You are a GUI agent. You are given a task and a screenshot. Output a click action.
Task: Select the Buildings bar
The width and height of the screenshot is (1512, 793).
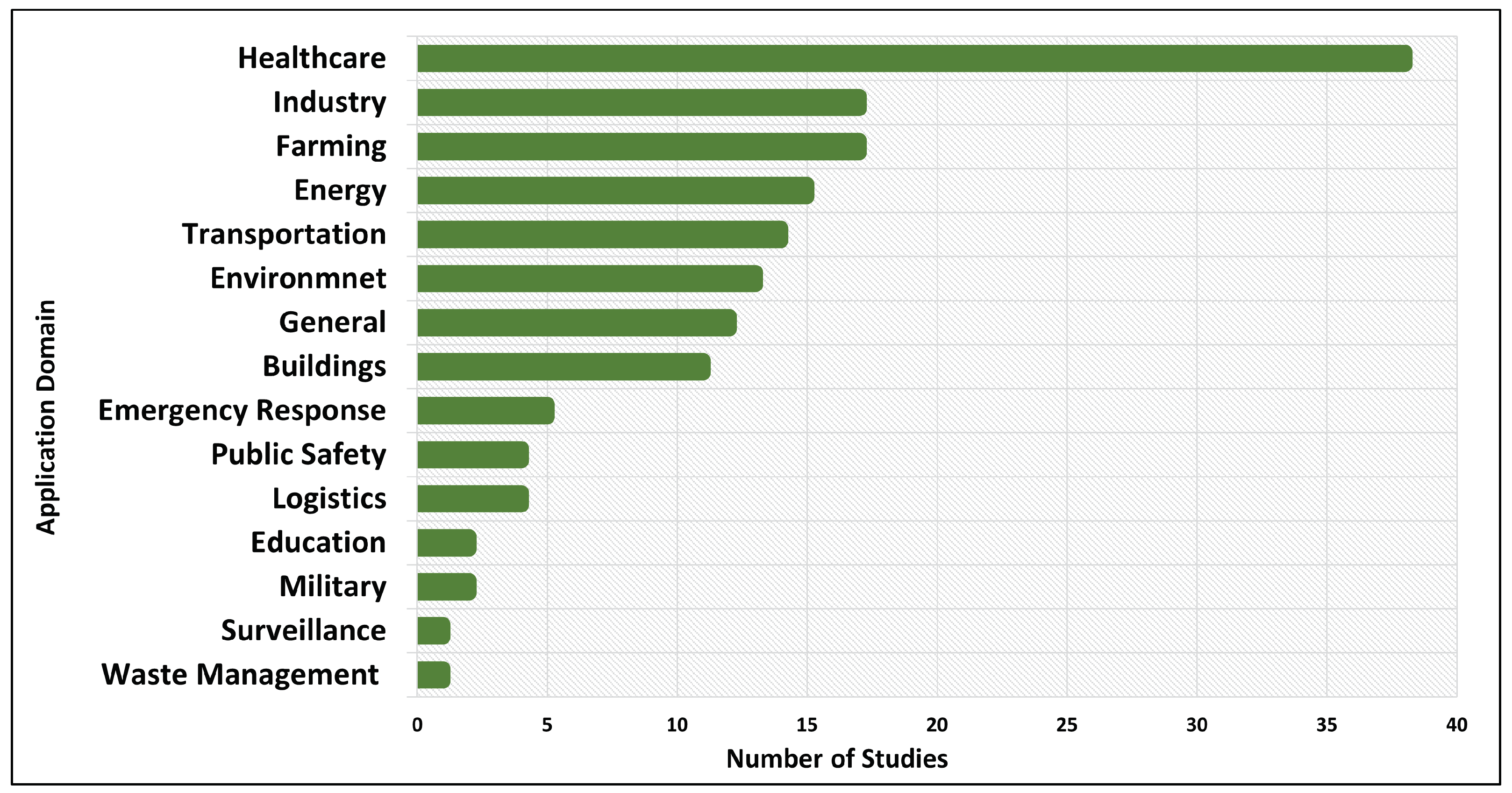[x=563, y=367]
